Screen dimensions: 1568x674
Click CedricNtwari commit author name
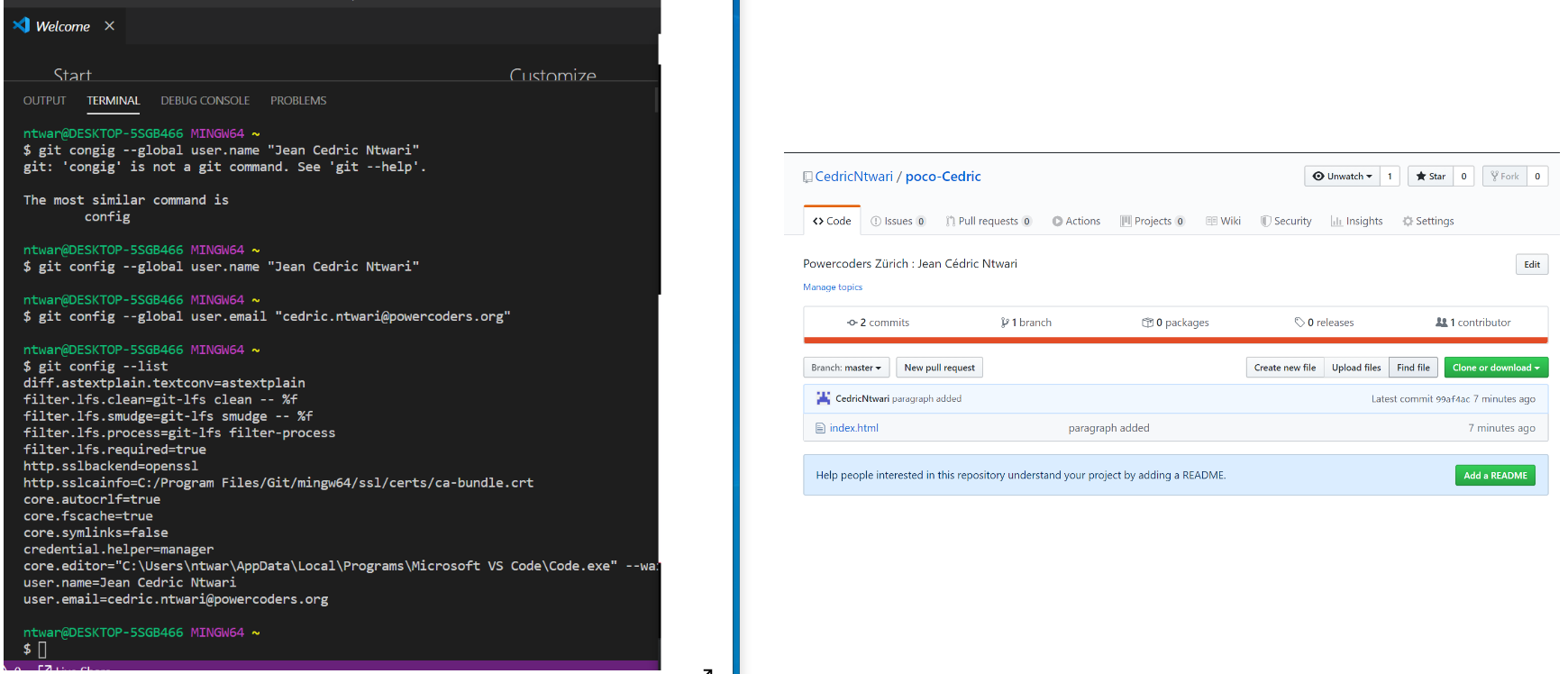(x=862, y=398)
